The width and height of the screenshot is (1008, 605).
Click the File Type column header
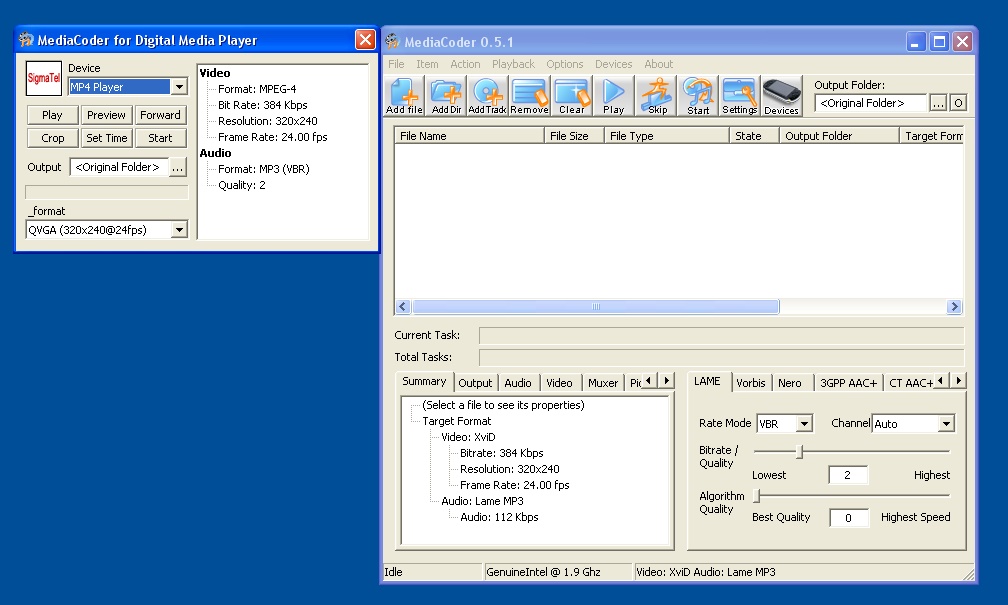(667, 136)
